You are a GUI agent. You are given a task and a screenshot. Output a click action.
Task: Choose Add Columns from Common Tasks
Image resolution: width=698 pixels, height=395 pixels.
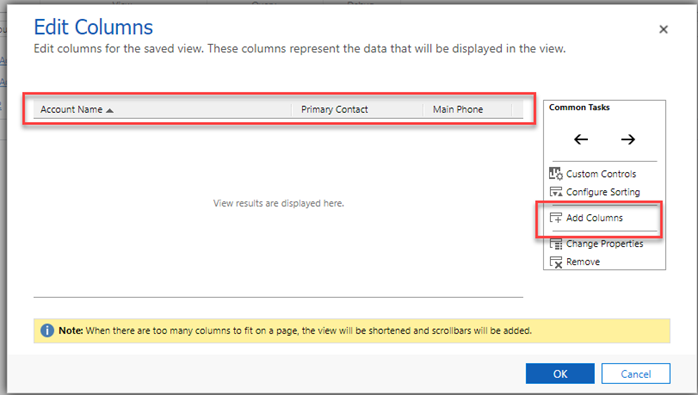594,218
